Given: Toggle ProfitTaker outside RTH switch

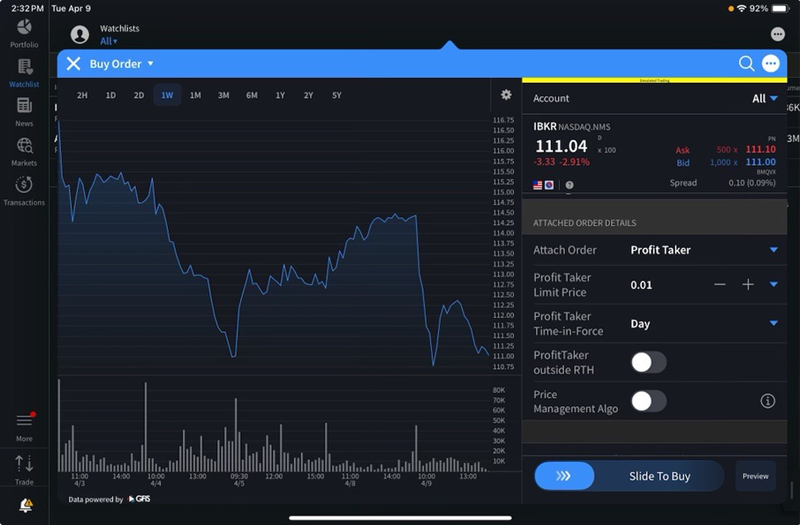Looking at the screenshot, I should pyautogui.click(x=648, y=362).
